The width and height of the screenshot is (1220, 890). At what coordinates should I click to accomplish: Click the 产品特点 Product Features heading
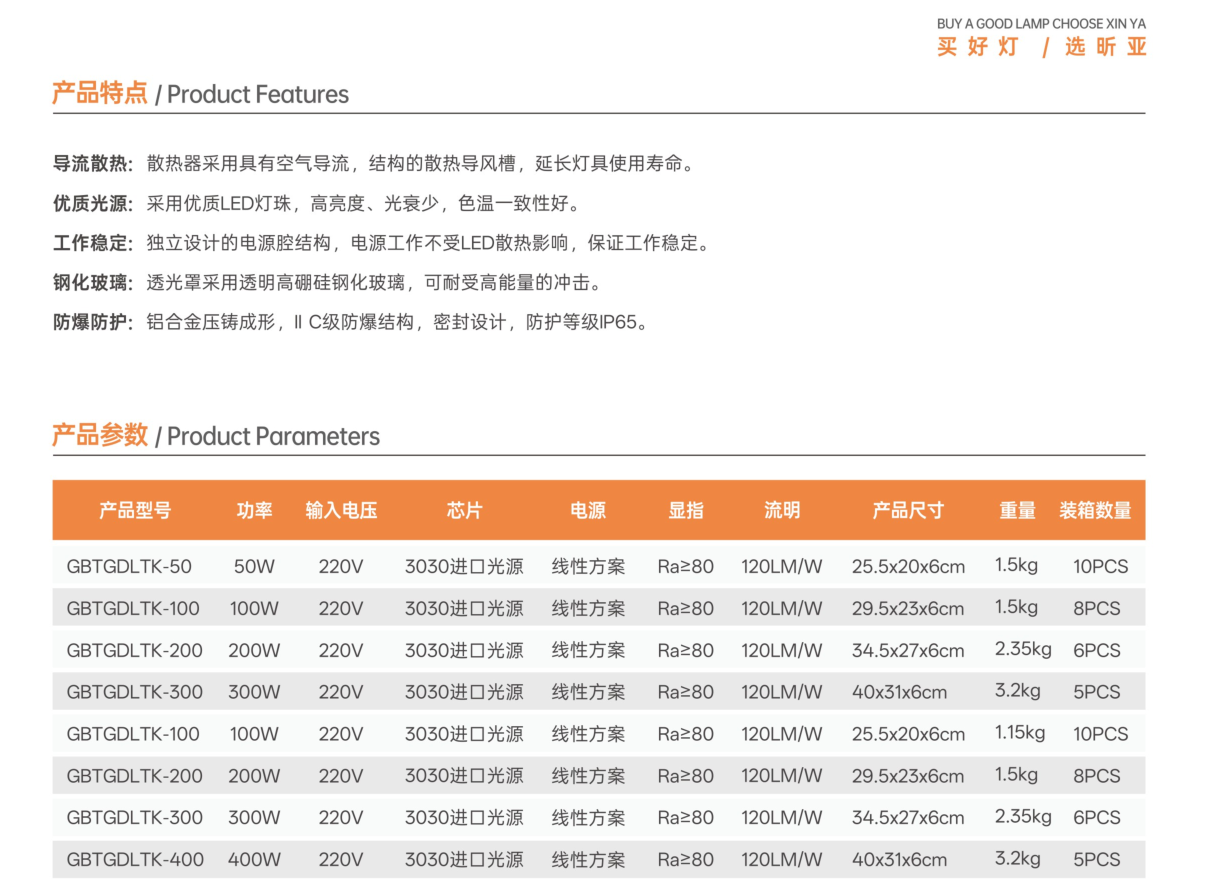point(200,94)
